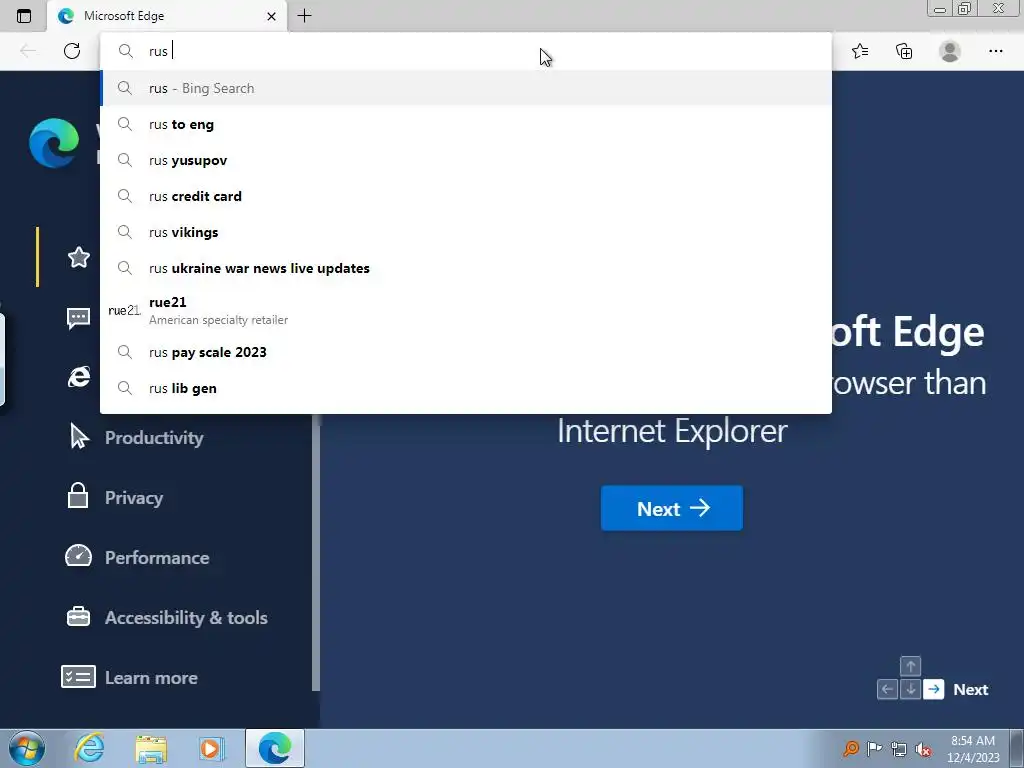Select the 'rus vikings' suggestion
1024x768 pixels.
point(466,232)
